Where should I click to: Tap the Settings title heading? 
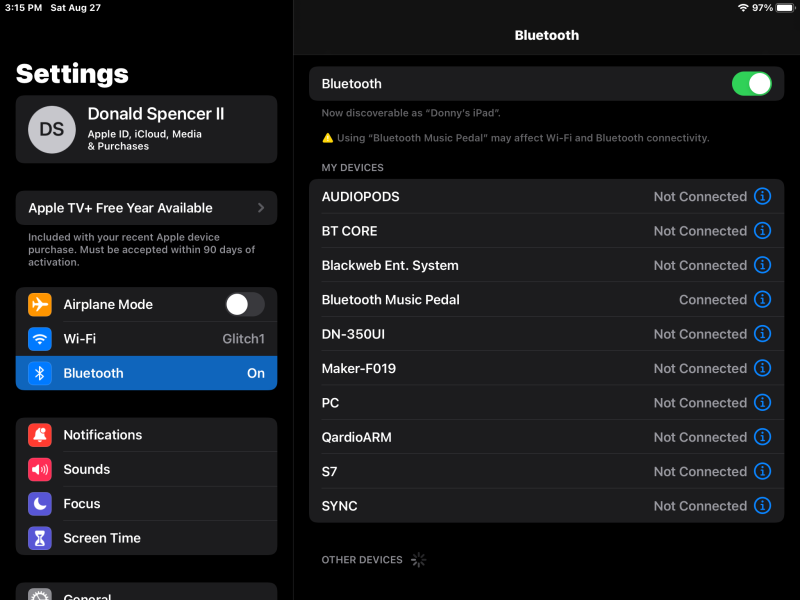(x=72, y=73)
